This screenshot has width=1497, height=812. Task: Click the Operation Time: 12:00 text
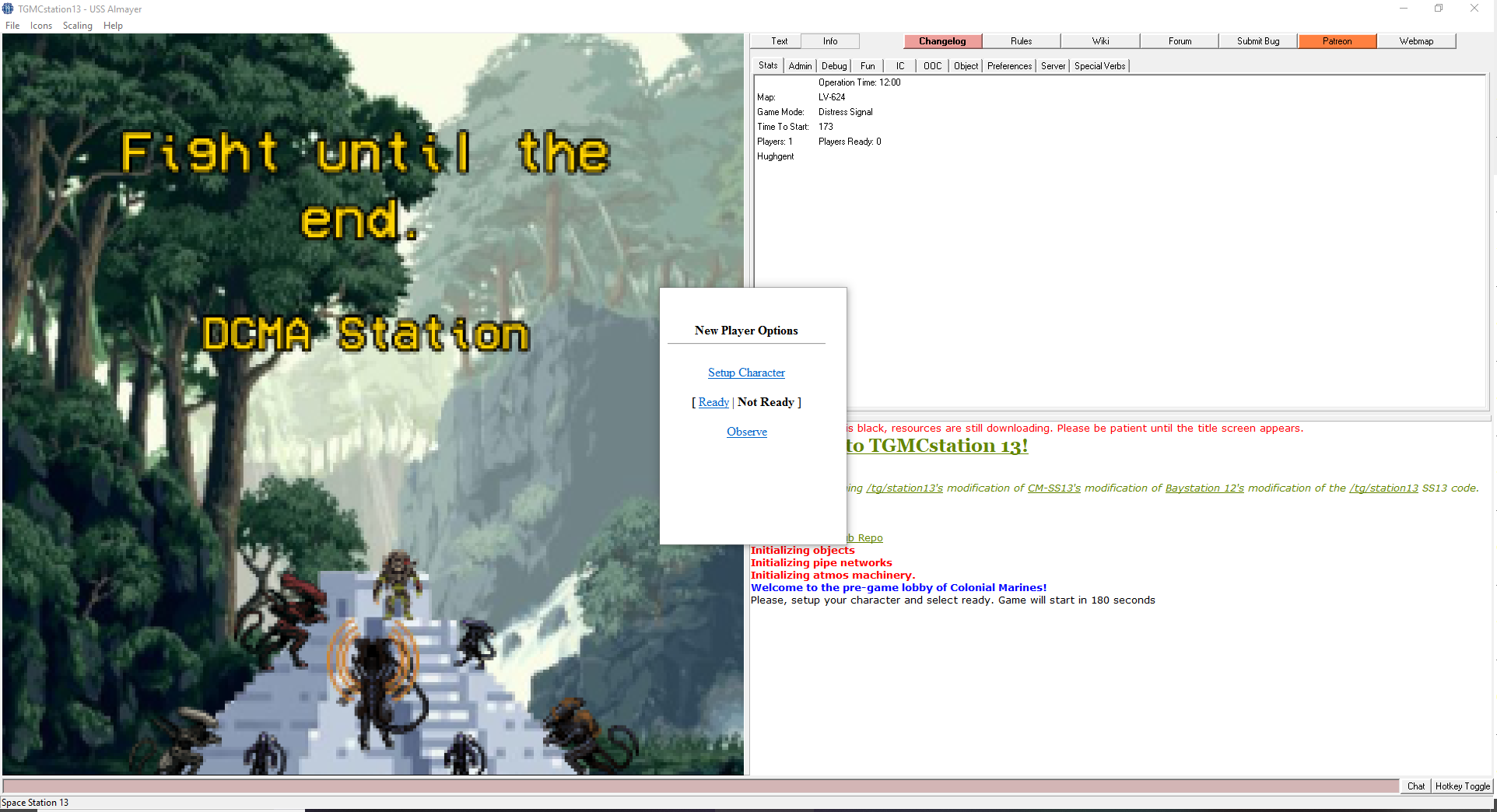[860, 82]
